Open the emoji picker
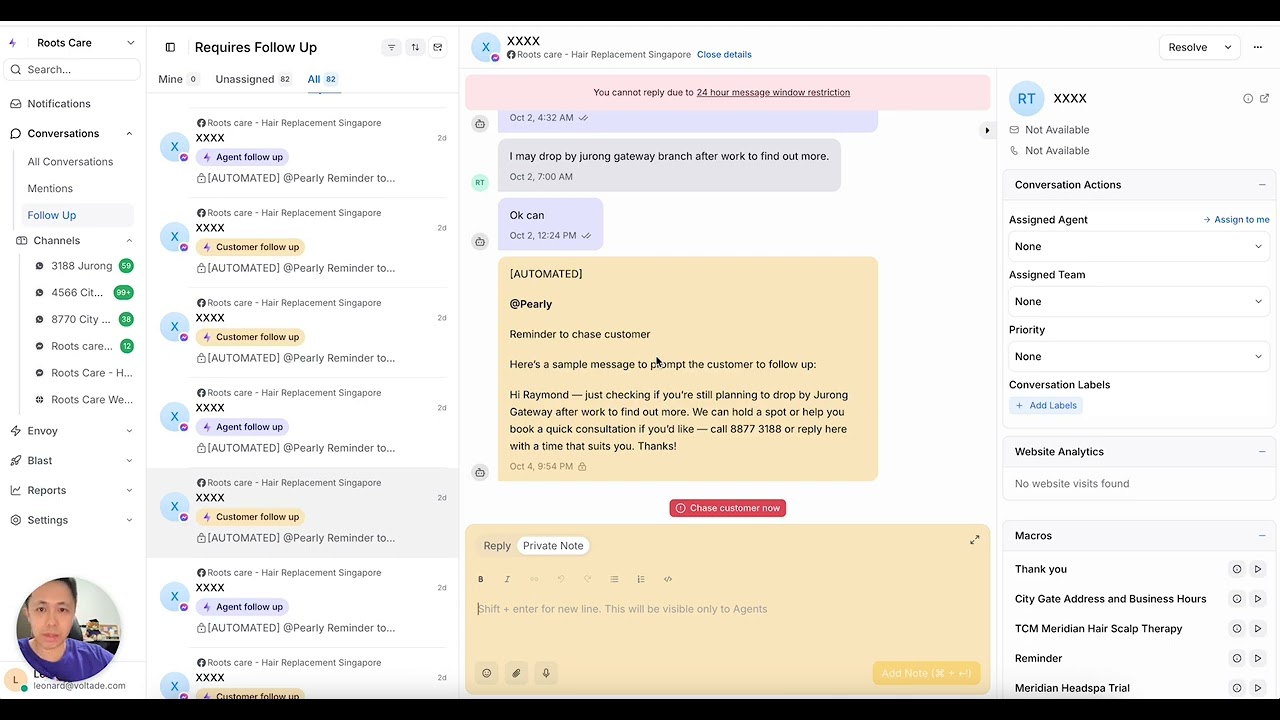Image resolution: width=1280 pixels, height=720 pixels. (487, 673)
